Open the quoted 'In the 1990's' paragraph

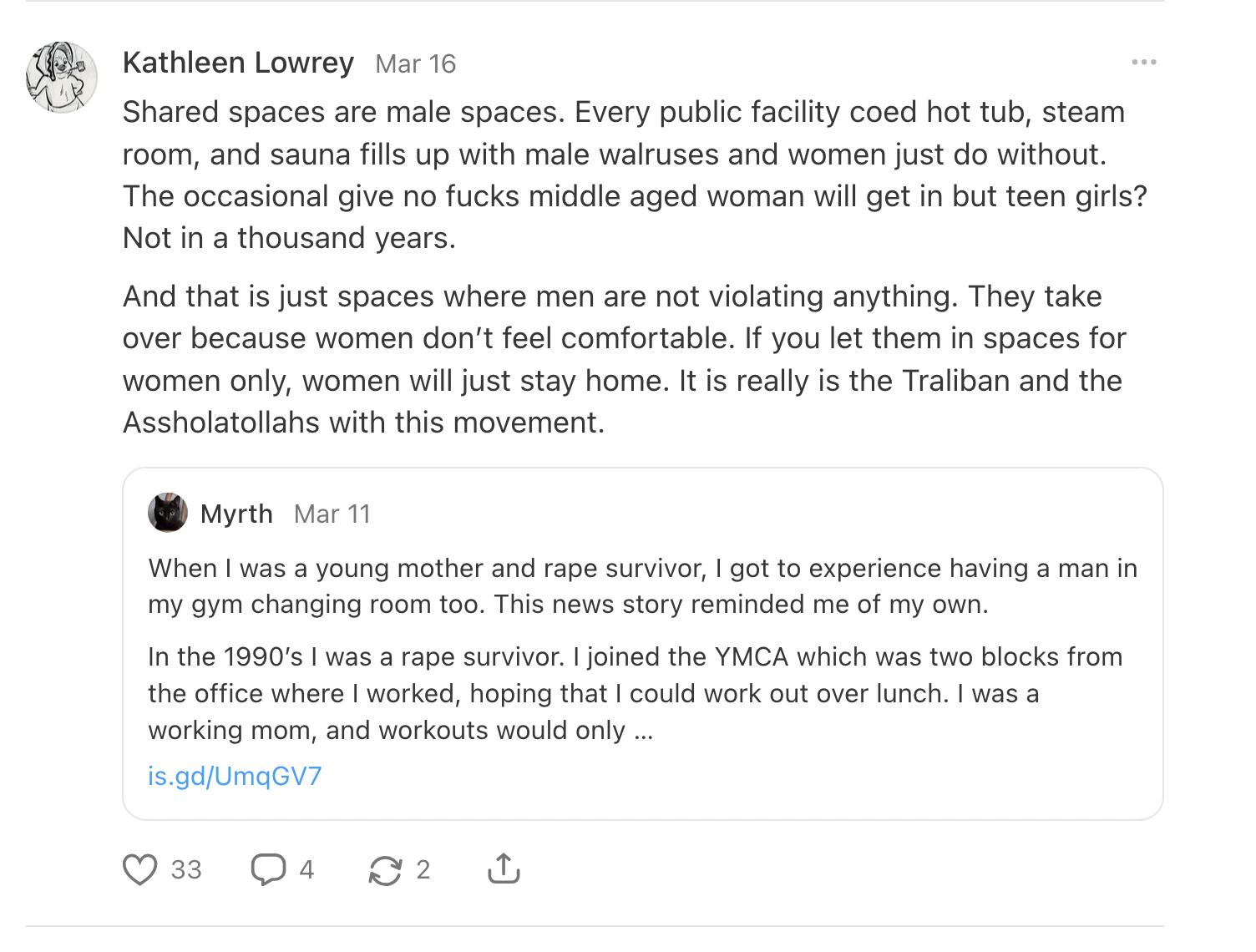635,693
